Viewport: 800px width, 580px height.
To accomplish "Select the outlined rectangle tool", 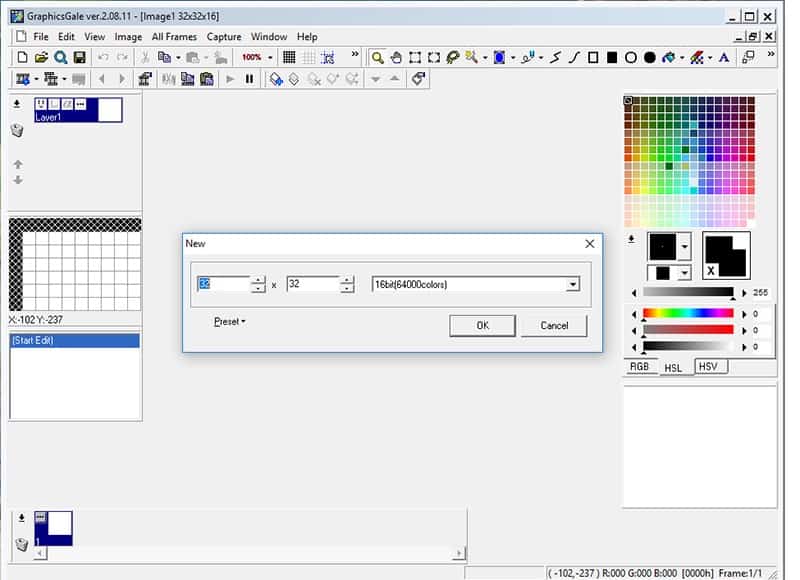I will click(593, 58).
